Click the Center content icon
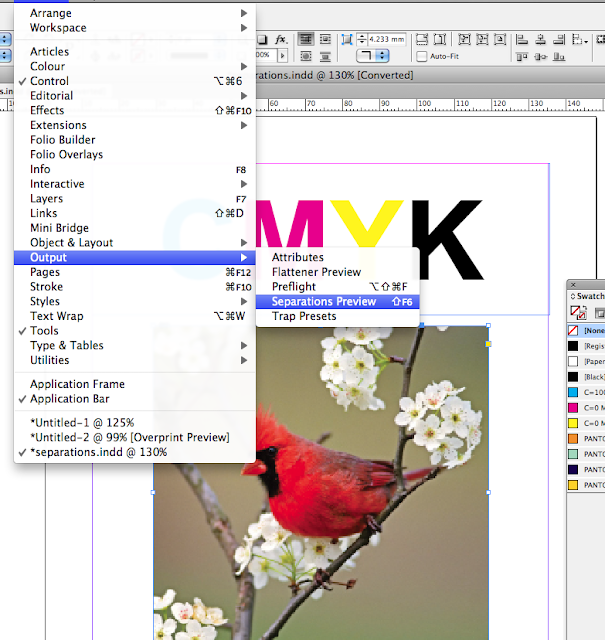 click(500, 40)
